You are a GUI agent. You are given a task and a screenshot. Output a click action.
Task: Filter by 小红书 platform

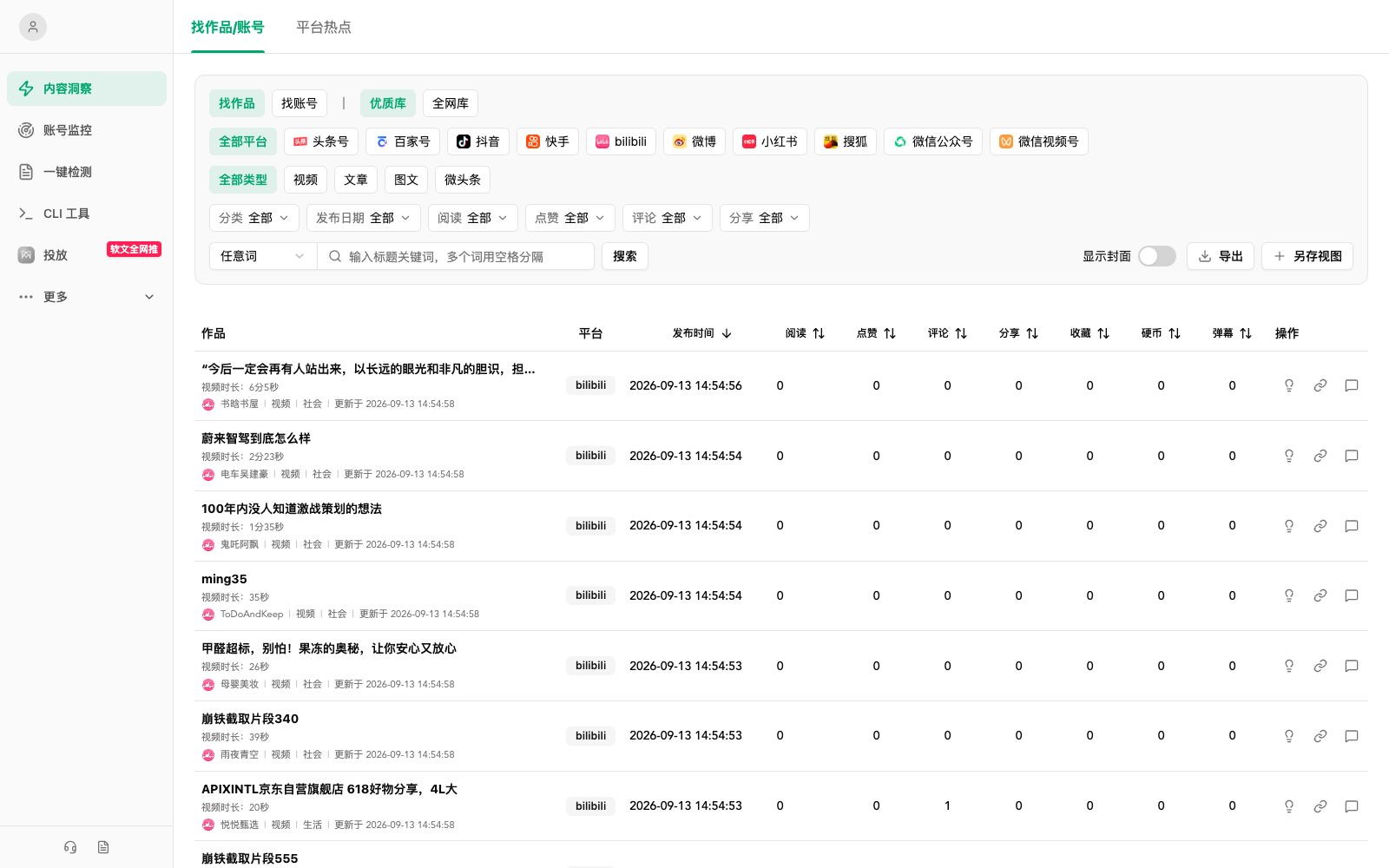pyautogui.click(x=770, y=141)
